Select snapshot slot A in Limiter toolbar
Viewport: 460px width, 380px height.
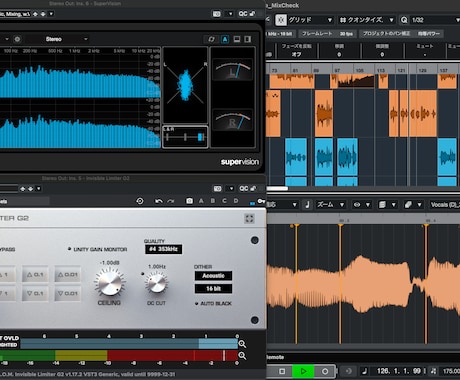coord(201,201)
